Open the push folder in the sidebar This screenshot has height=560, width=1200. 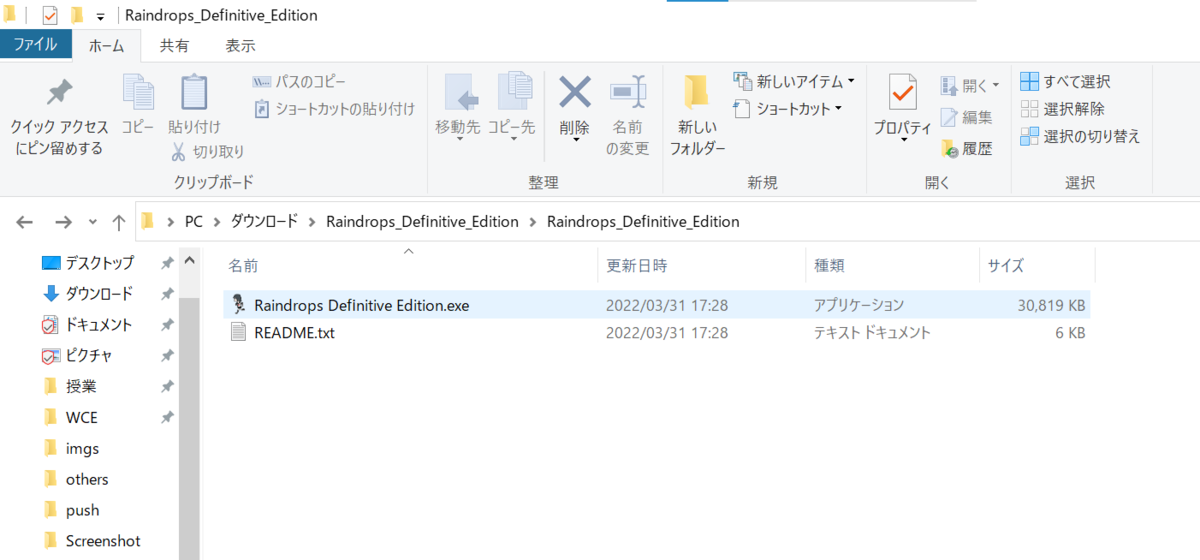82,511
